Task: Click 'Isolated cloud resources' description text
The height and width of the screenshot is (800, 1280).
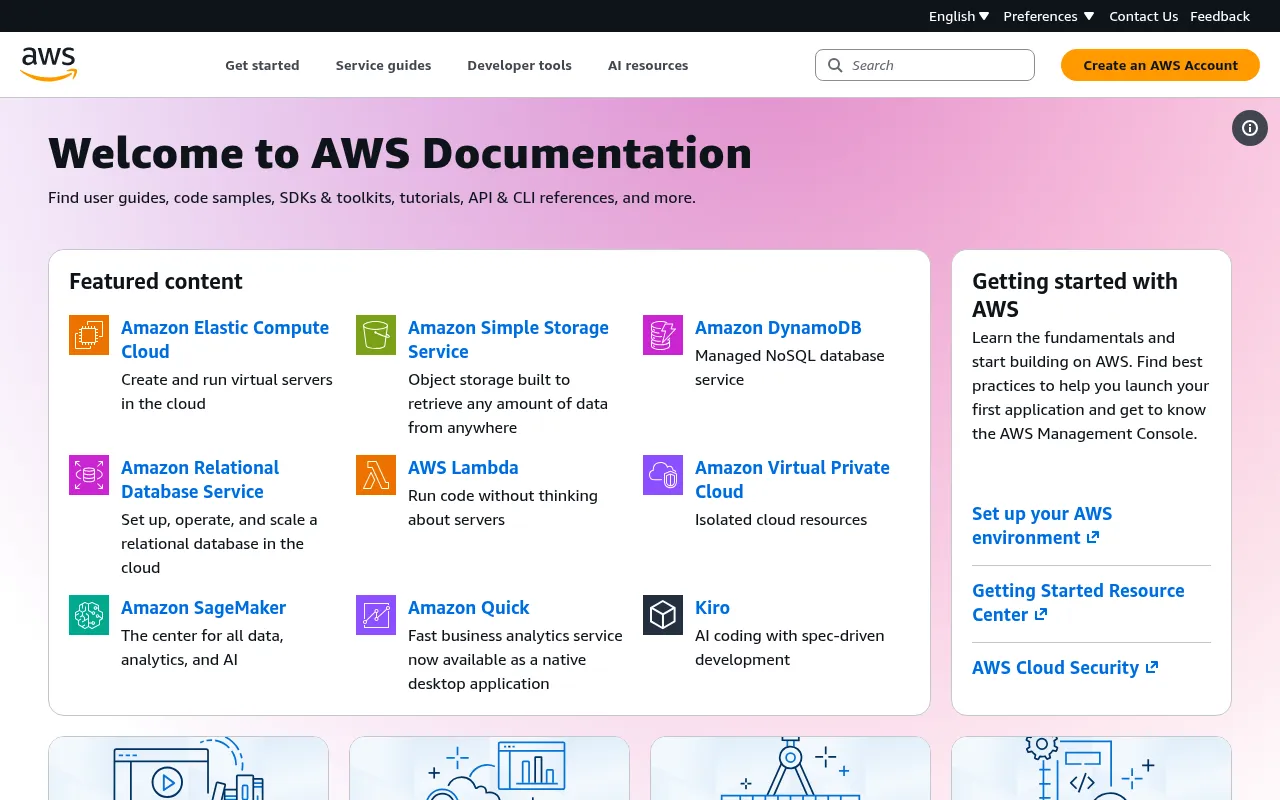Action: pyautogui.click(x=781, y=519)
